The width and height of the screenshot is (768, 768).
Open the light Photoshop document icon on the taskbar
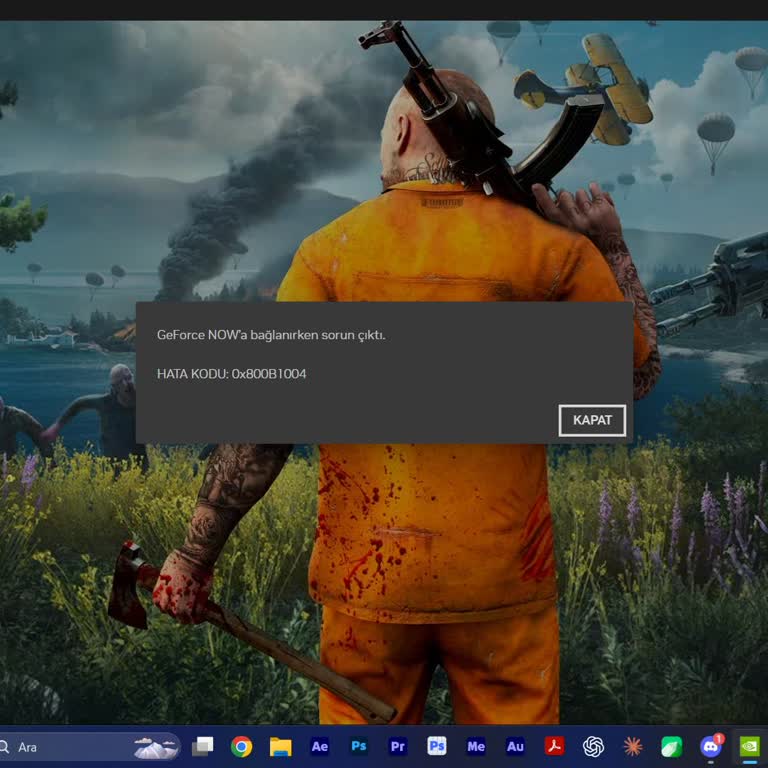point(436,746)
